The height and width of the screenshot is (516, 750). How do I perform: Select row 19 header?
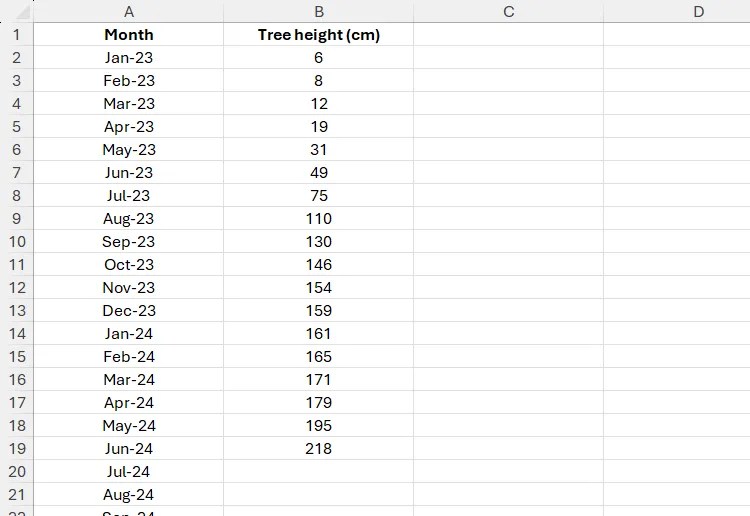(17, 449)
